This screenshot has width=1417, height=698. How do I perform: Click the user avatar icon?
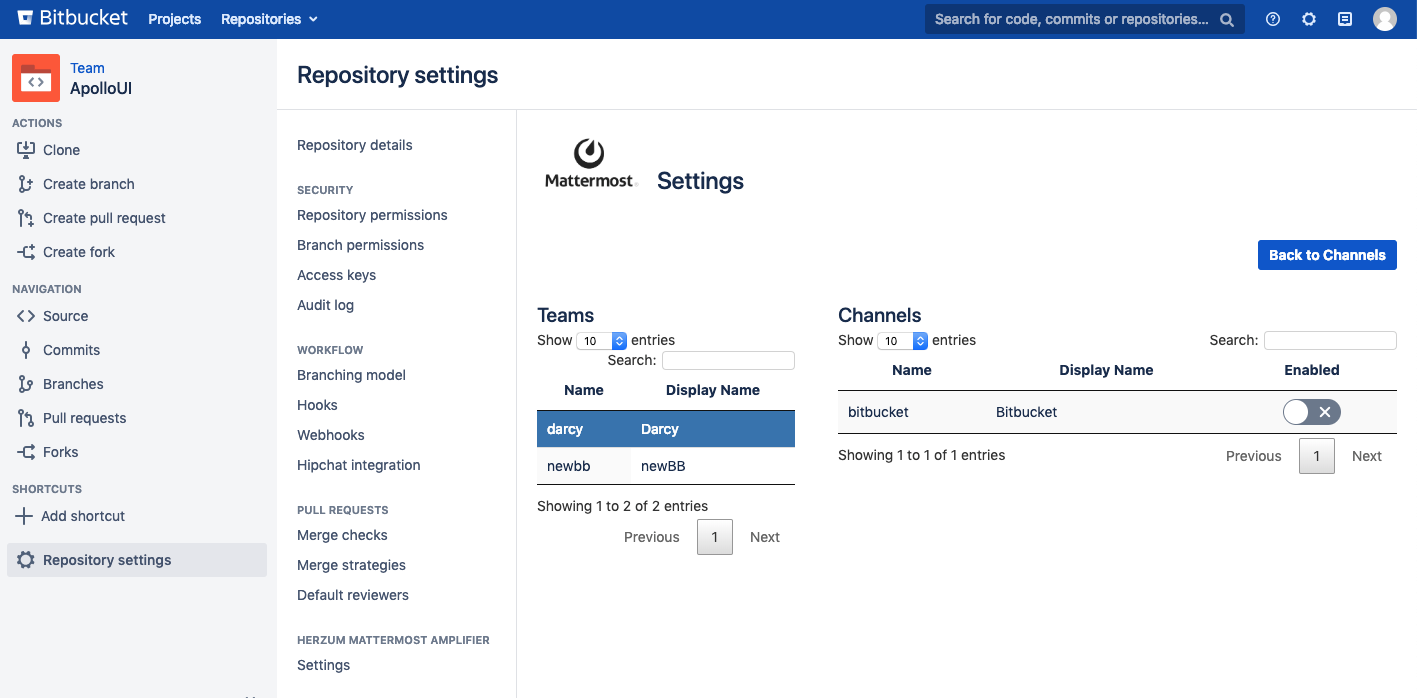coord(1384,19)
